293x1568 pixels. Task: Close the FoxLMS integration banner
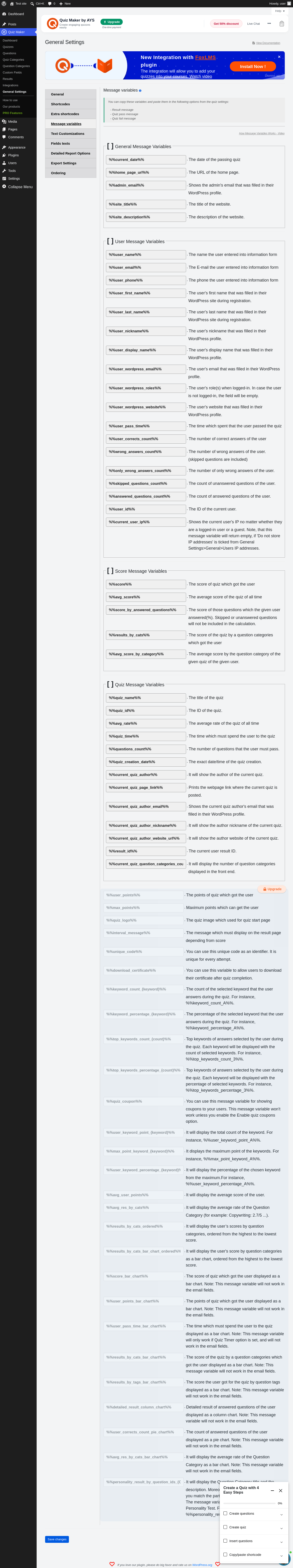tap(279, 57)
